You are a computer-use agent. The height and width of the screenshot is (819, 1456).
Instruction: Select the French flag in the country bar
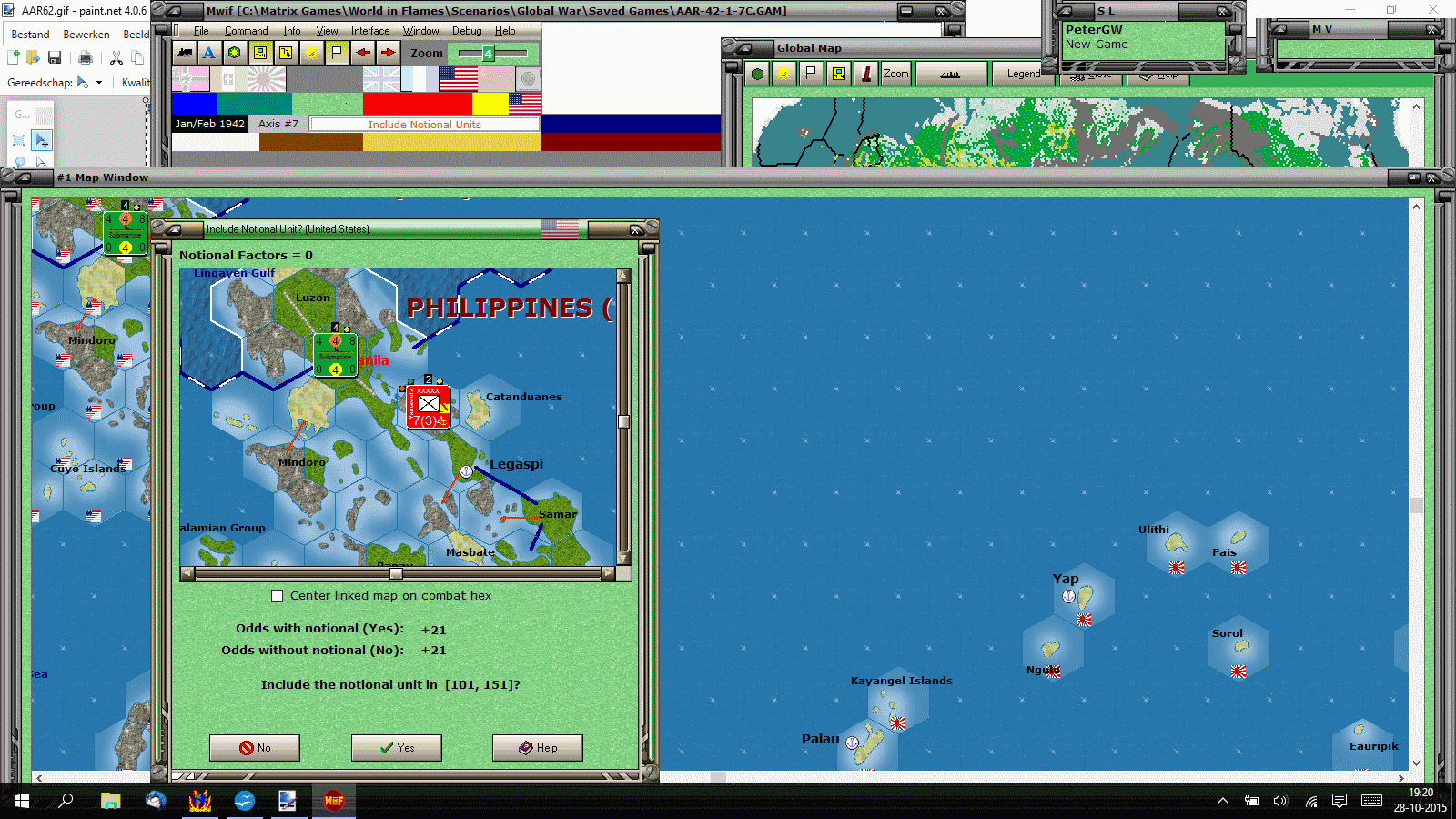[419, 79]
